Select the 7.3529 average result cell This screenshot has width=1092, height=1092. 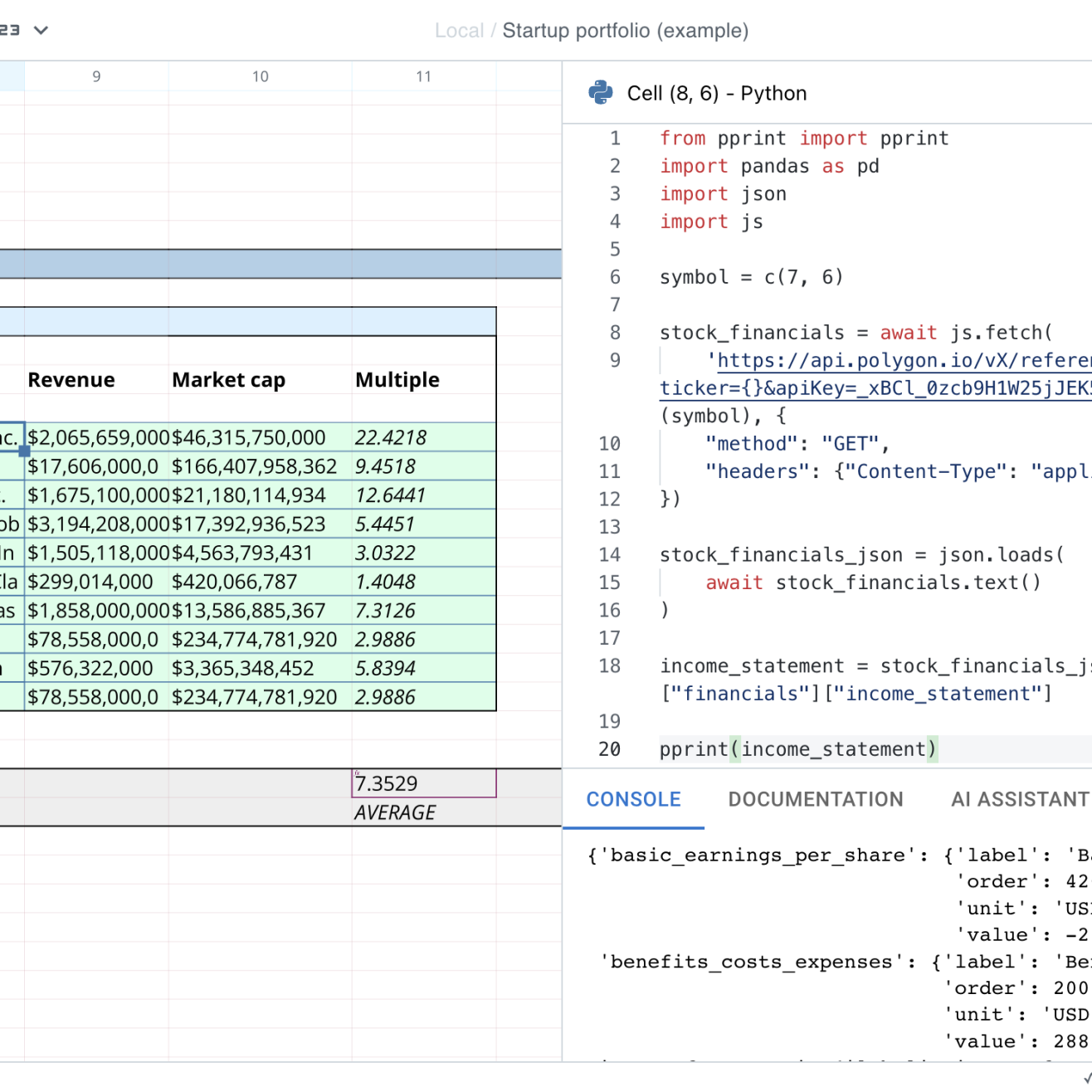point(424,782)
